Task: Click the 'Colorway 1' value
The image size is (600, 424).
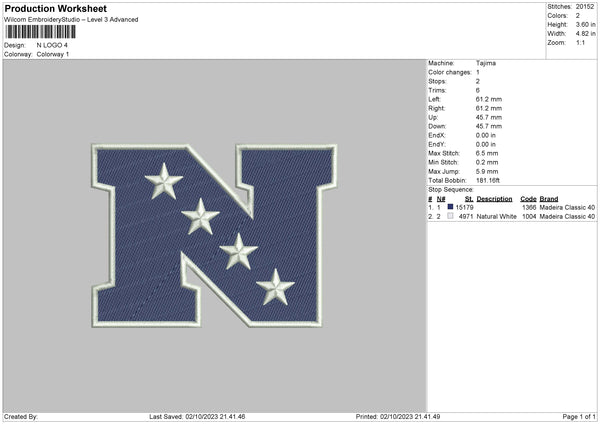Action: 53,54
